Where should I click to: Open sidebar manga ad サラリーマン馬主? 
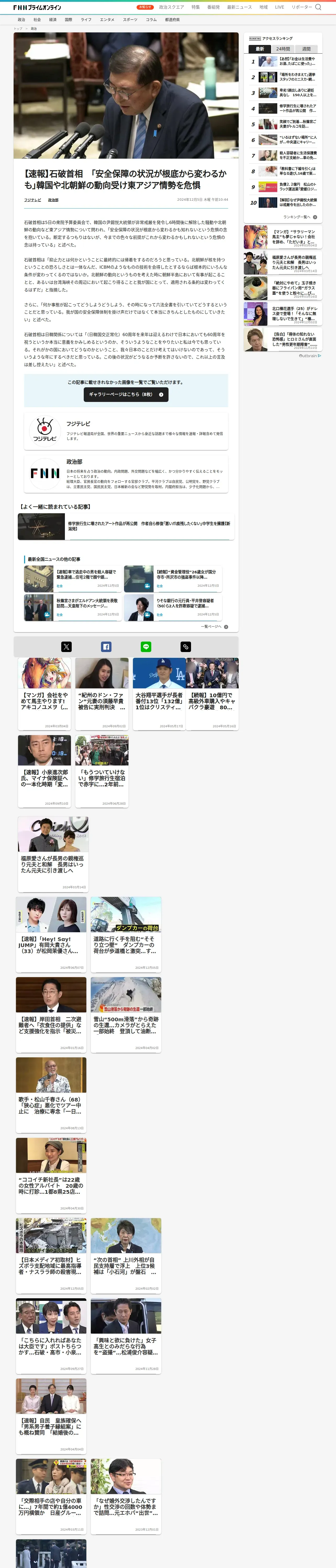coord(282,237)
